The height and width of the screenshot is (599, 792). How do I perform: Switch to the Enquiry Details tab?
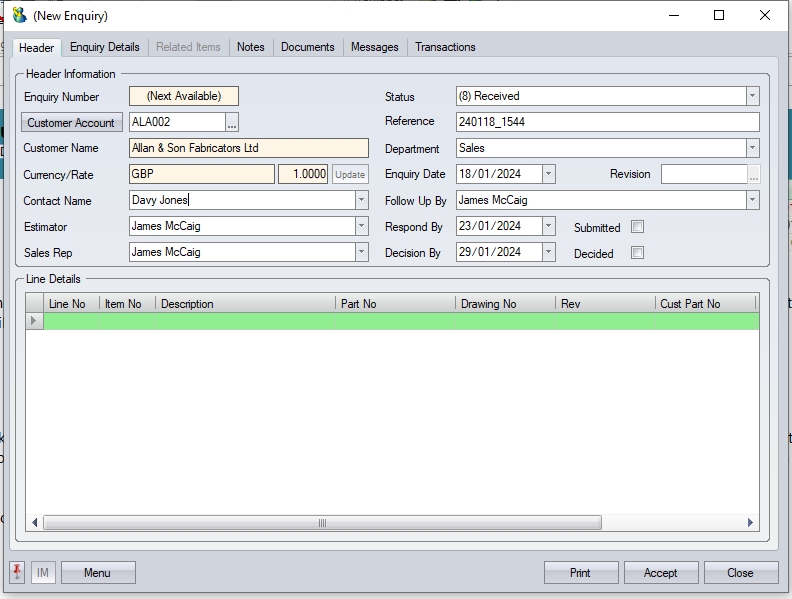(105, 47)
